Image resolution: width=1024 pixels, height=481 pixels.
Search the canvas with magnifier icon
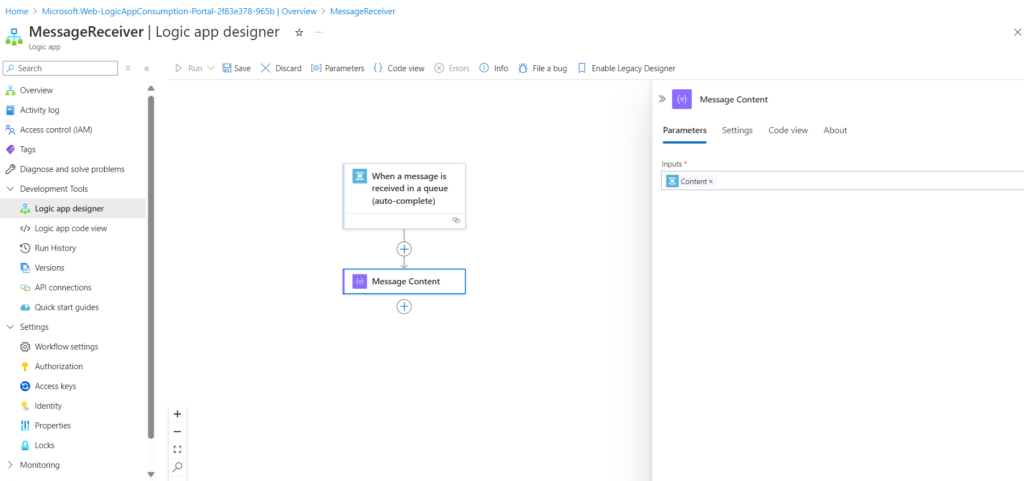coord(177,467)
